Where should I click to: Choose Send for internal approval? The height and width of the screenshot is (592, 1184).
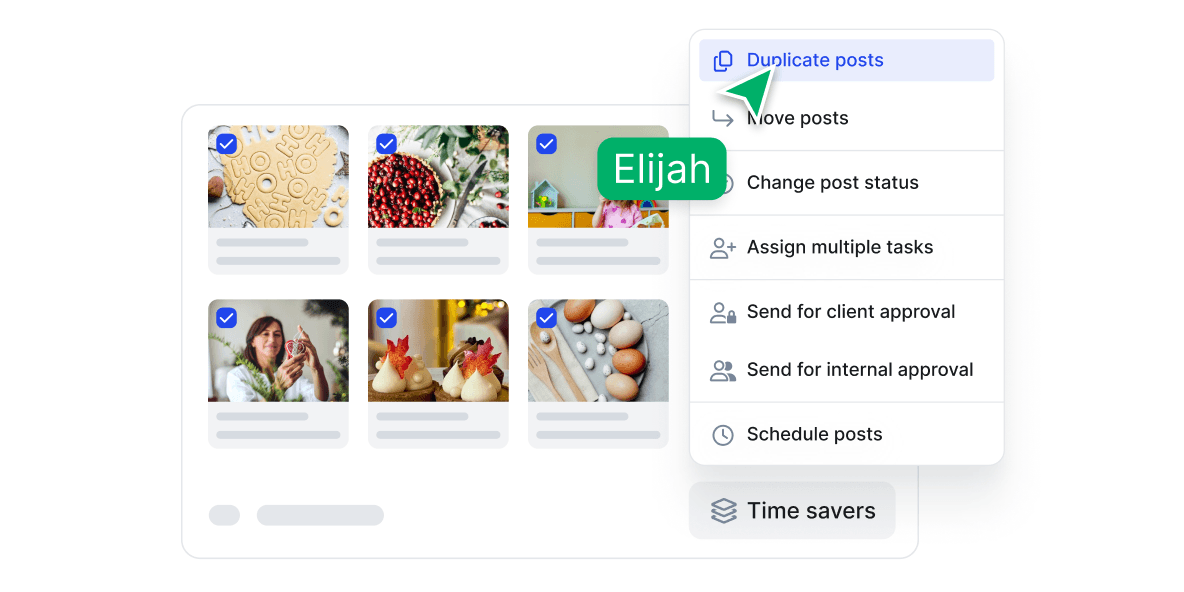[x=860, y=370]
